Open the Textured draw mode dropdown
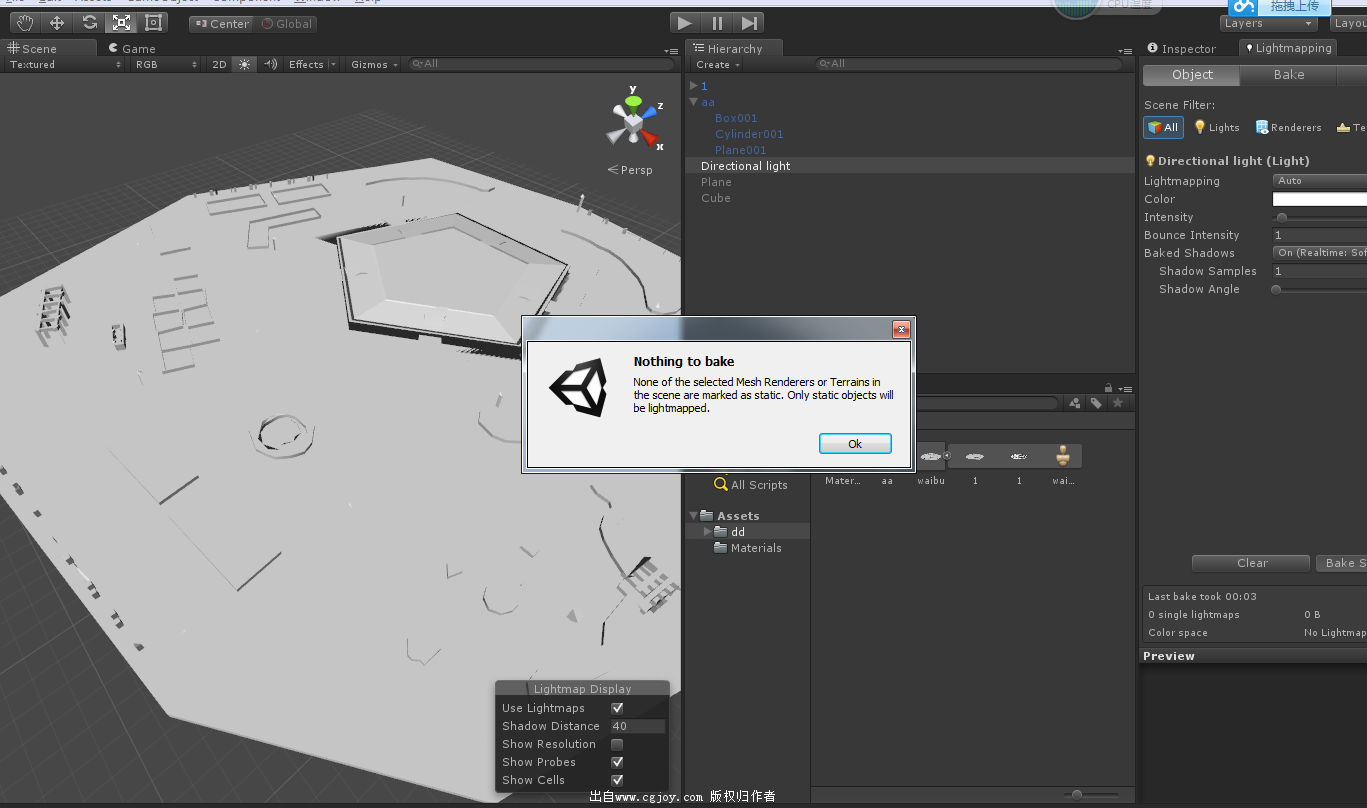The width and height of the screenshot is (1367, 808). (x=65, y=64)
